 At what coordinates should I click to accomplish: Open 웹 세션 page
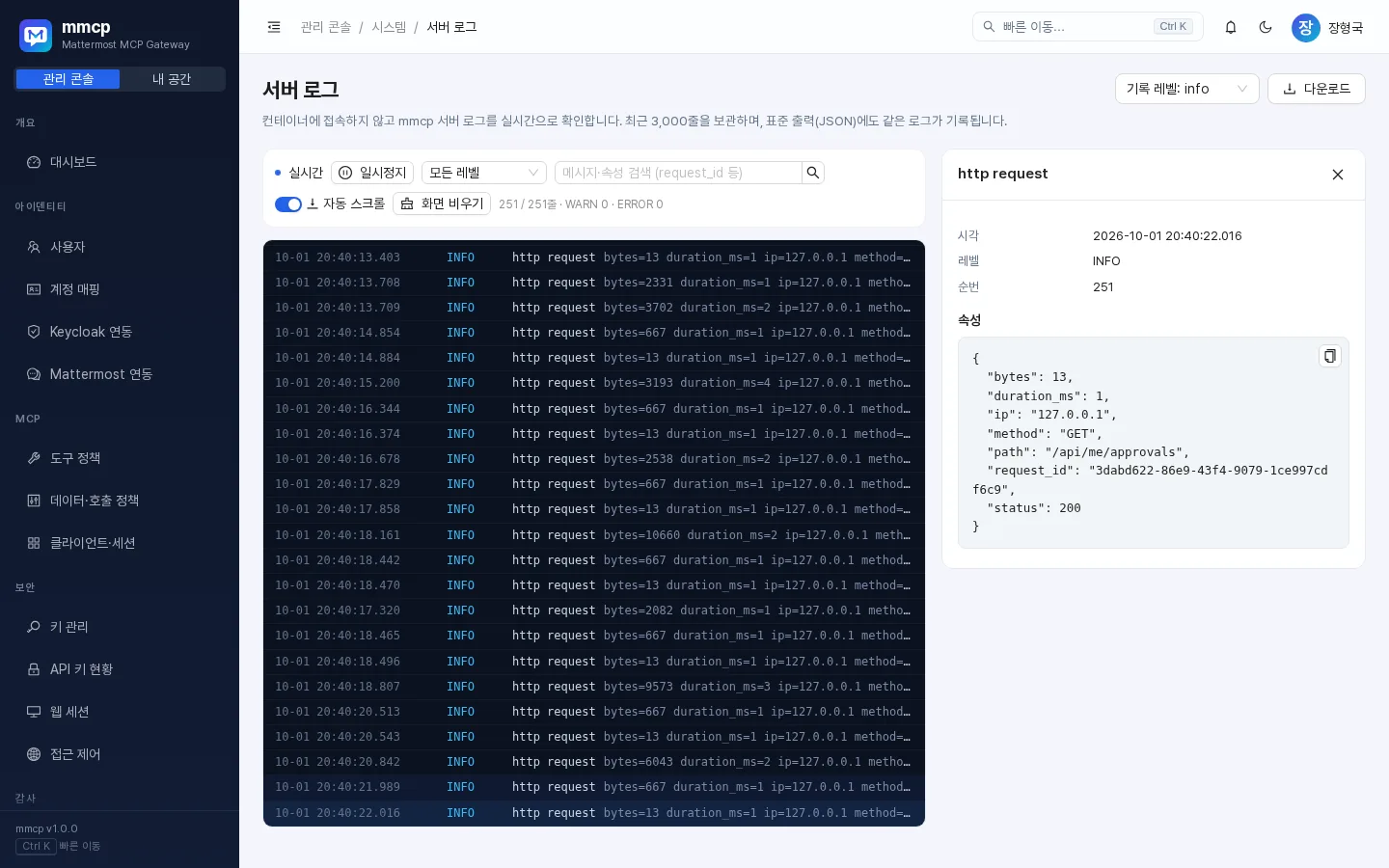tap(120, 712)
